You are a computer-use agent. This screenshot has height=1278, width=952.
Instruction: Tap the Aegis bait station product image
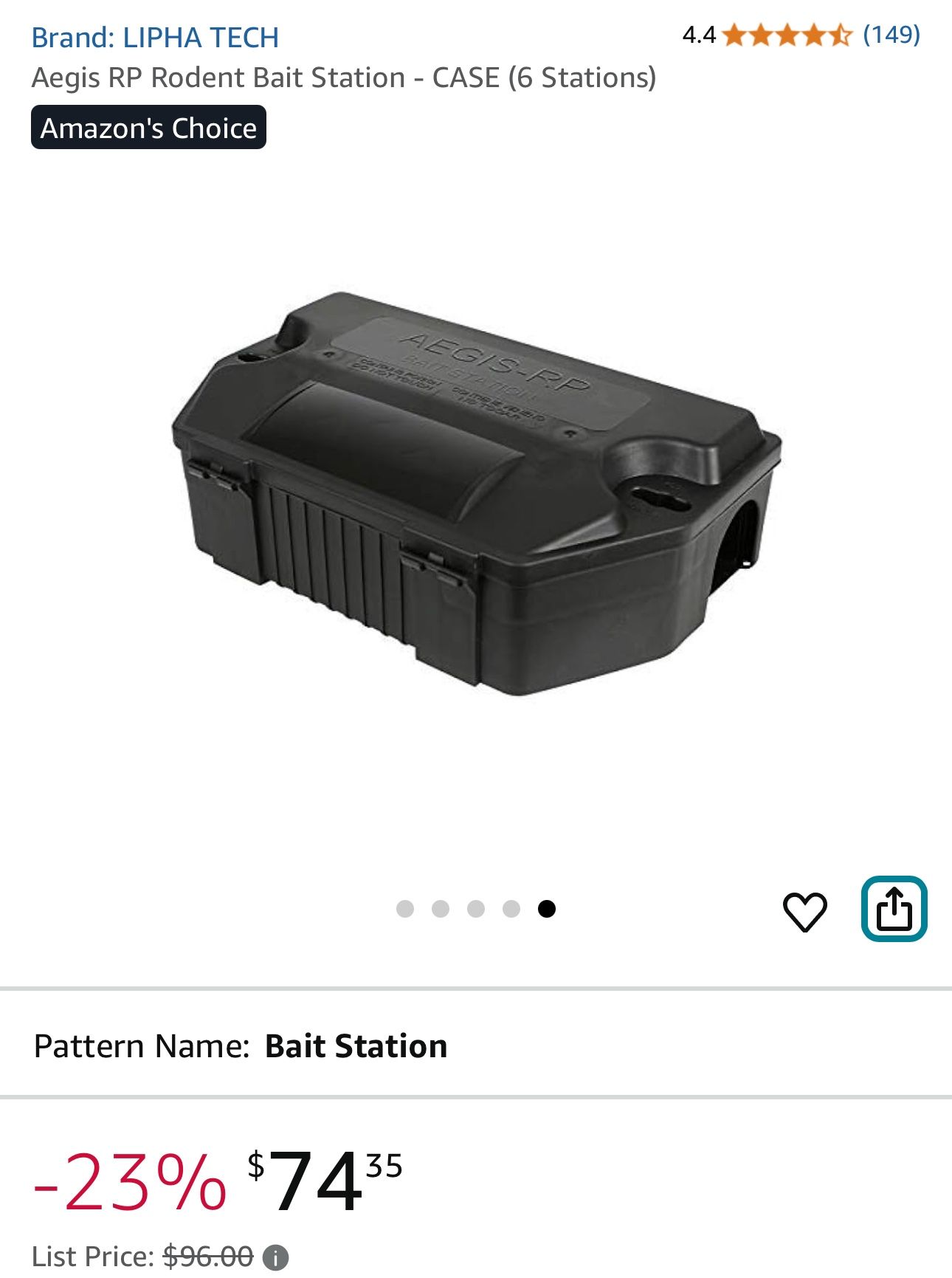(476, 493)
